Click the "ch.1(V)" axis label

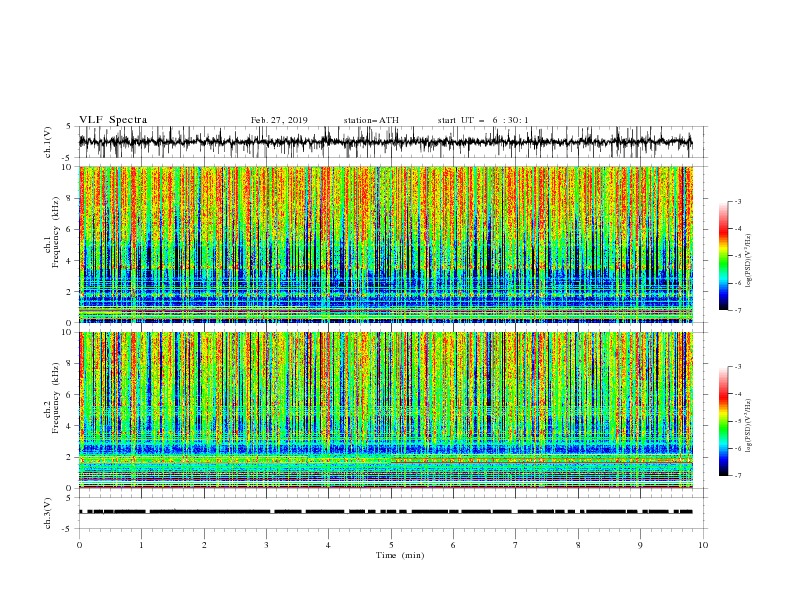pos(48,142)
